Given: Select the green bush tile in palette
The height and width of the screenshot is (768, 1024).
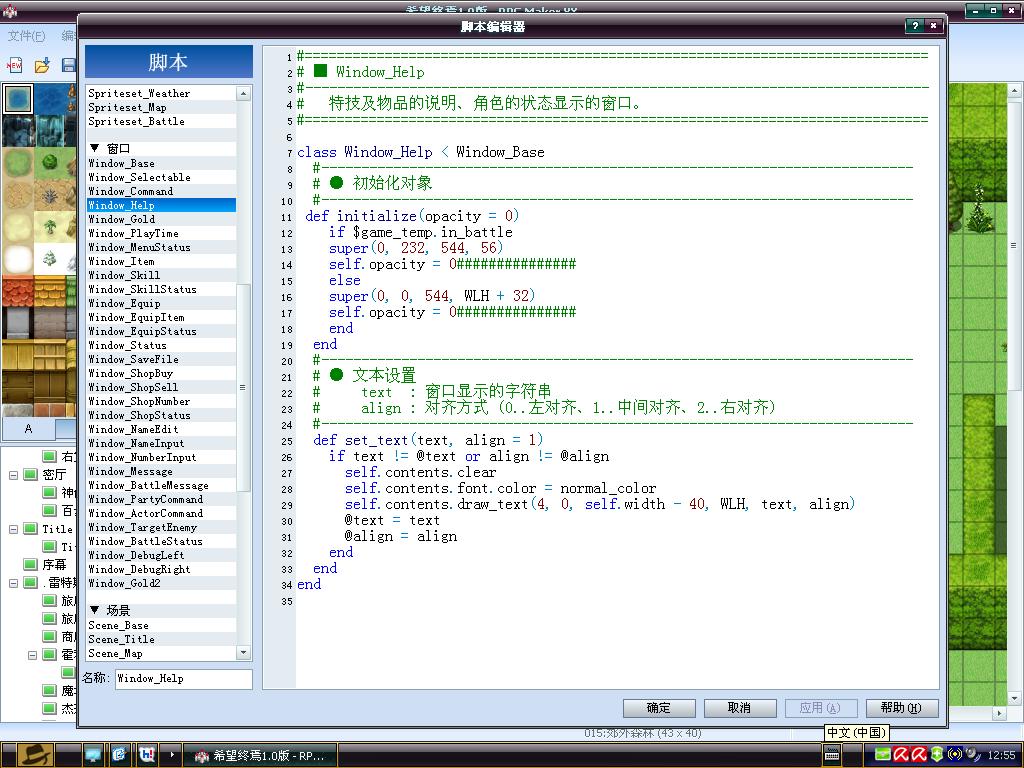Looking at the screenshot, I should coord(50,162).
